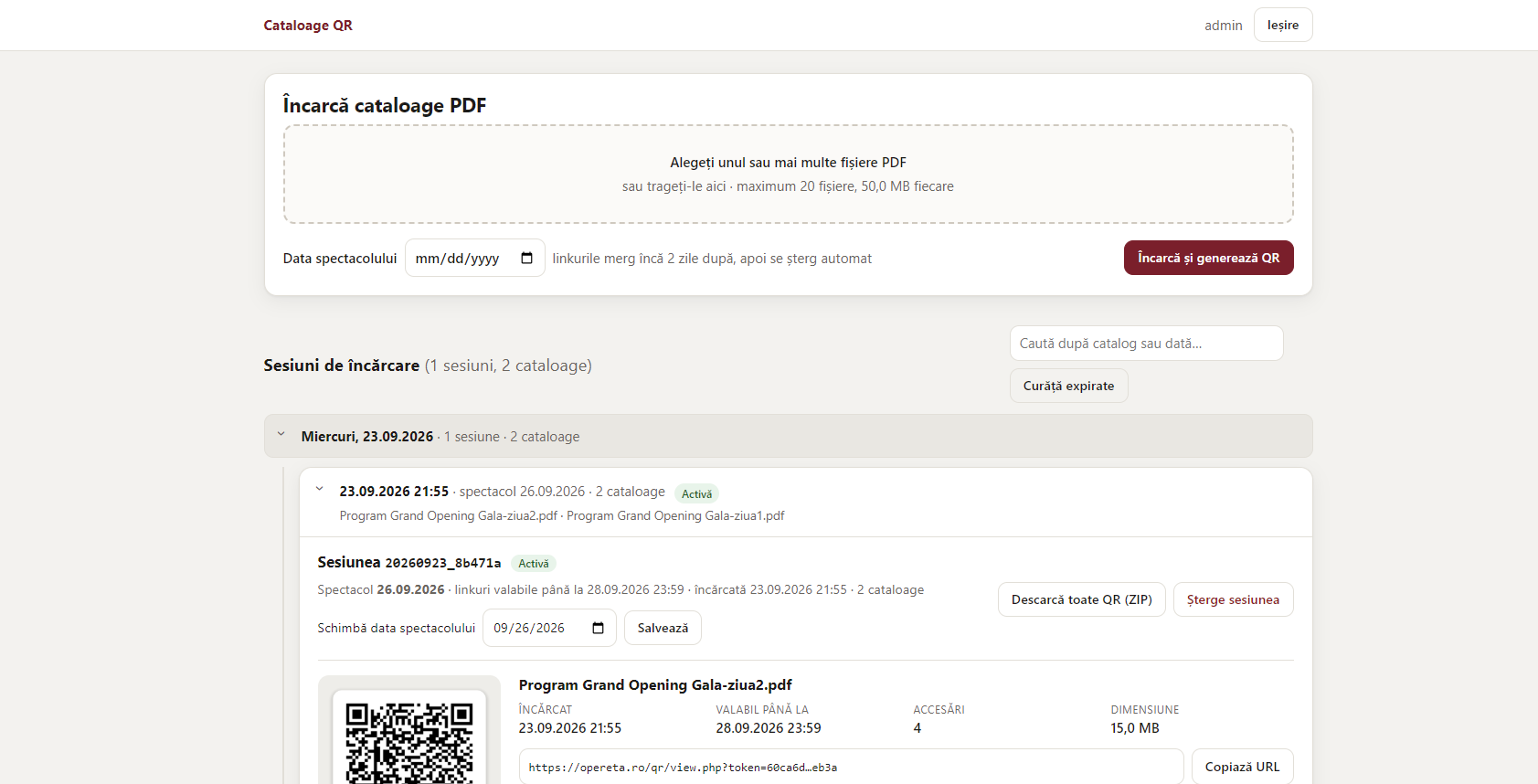Click the title Program Grand Opening Gala-ziua2.pdf
The width and height of the screenshot is (1538, 784).
tap(655, 685)
